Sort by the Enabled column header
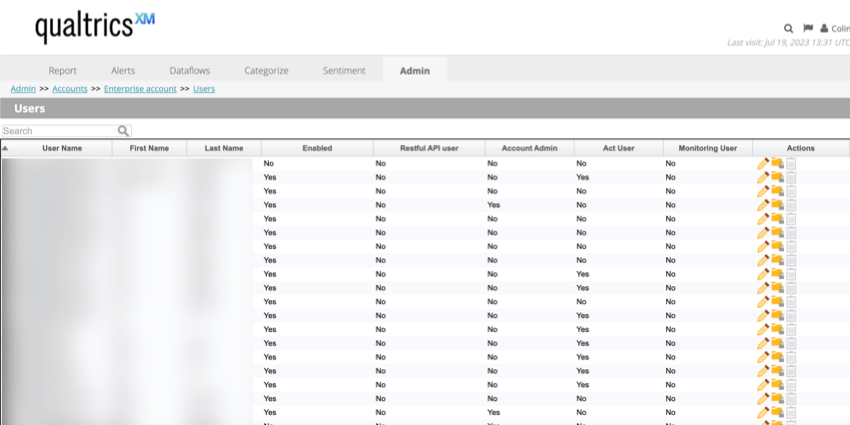 point(317,148)
